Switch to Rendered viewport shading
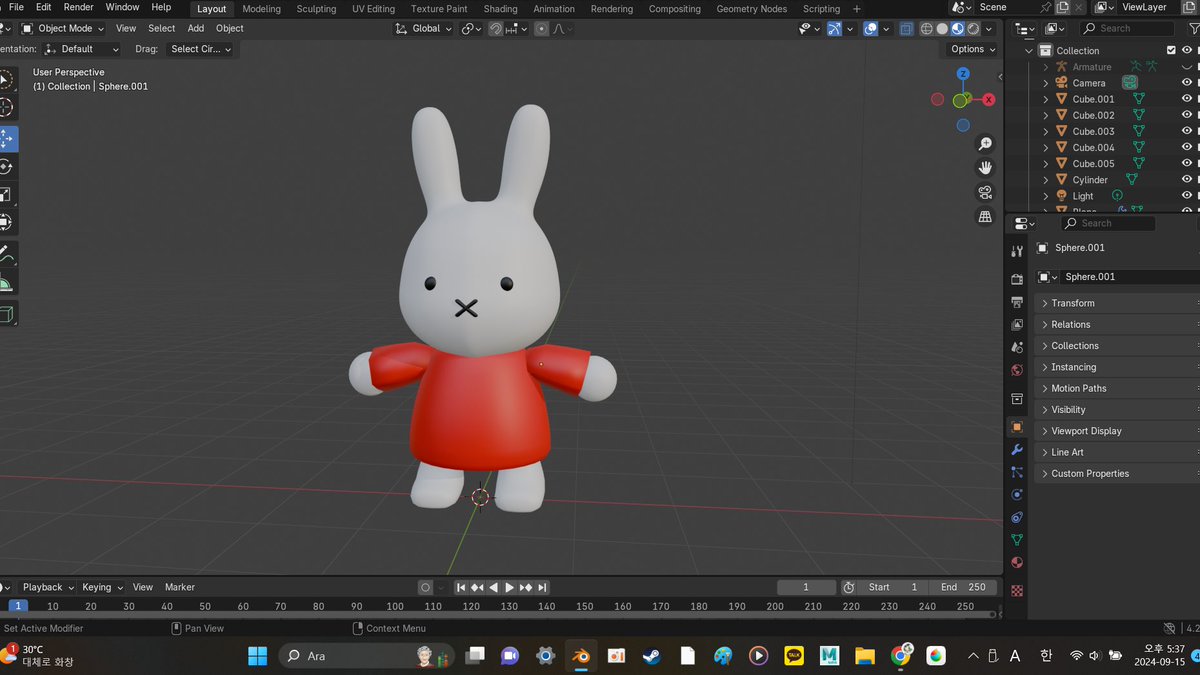The height and width of the screenshot is (675, 1200). (x=972, y=29)
